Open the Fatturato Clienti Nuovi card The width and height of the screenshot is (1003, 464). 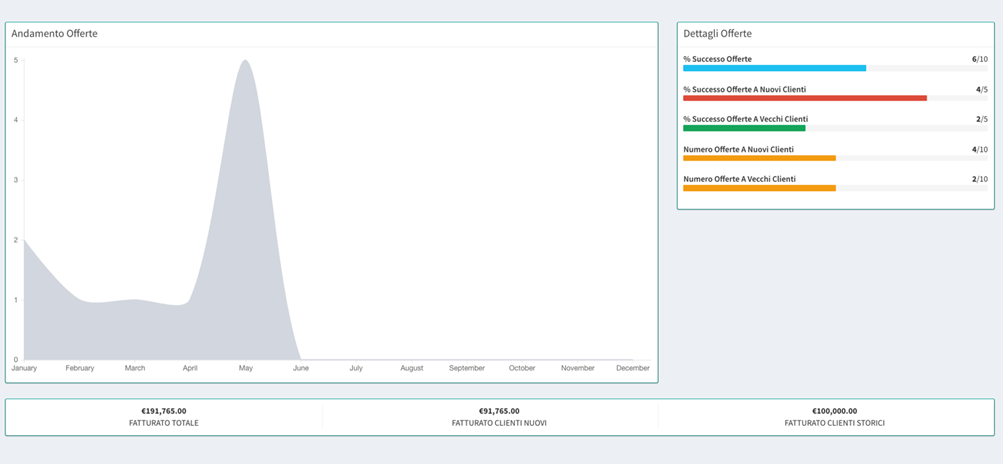click(499, 417)
